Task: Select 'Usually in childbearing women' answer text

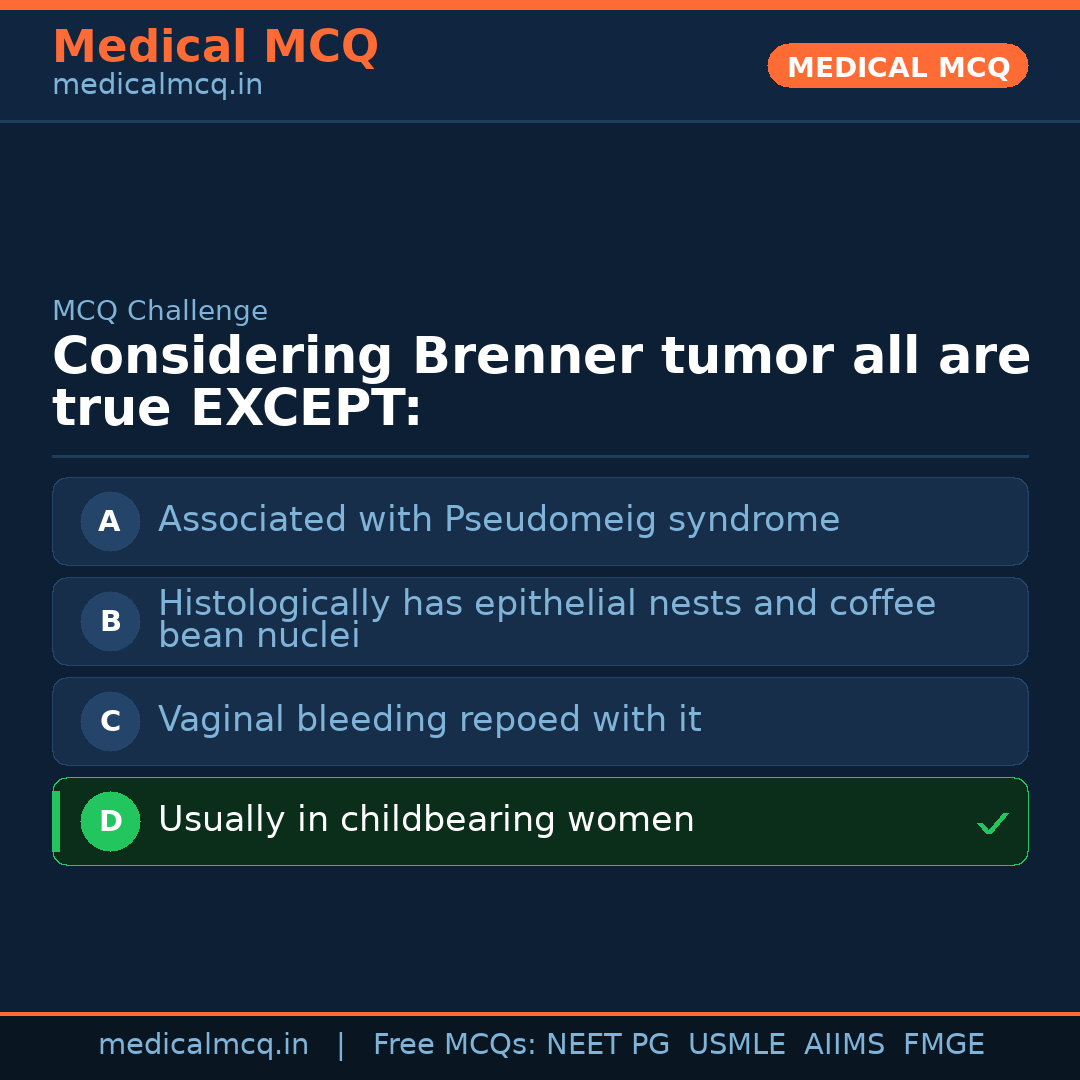Action: point(426,820)
